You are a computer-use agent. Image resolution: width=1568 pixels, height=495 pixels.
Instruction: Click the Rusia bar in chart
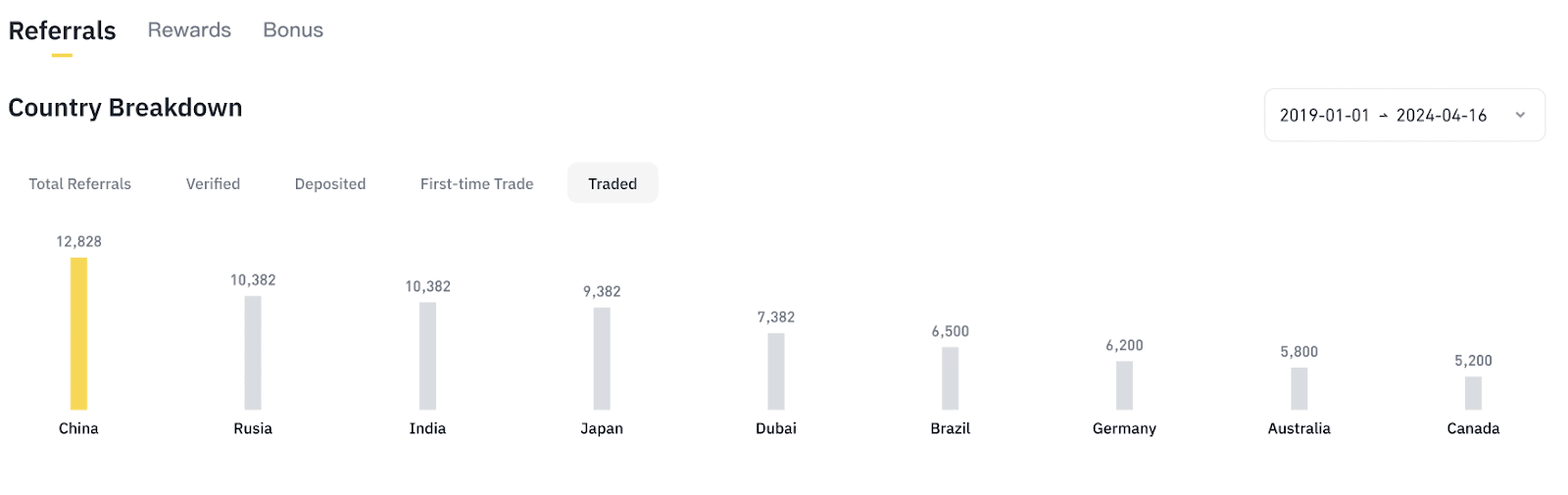tap(253, 353)
